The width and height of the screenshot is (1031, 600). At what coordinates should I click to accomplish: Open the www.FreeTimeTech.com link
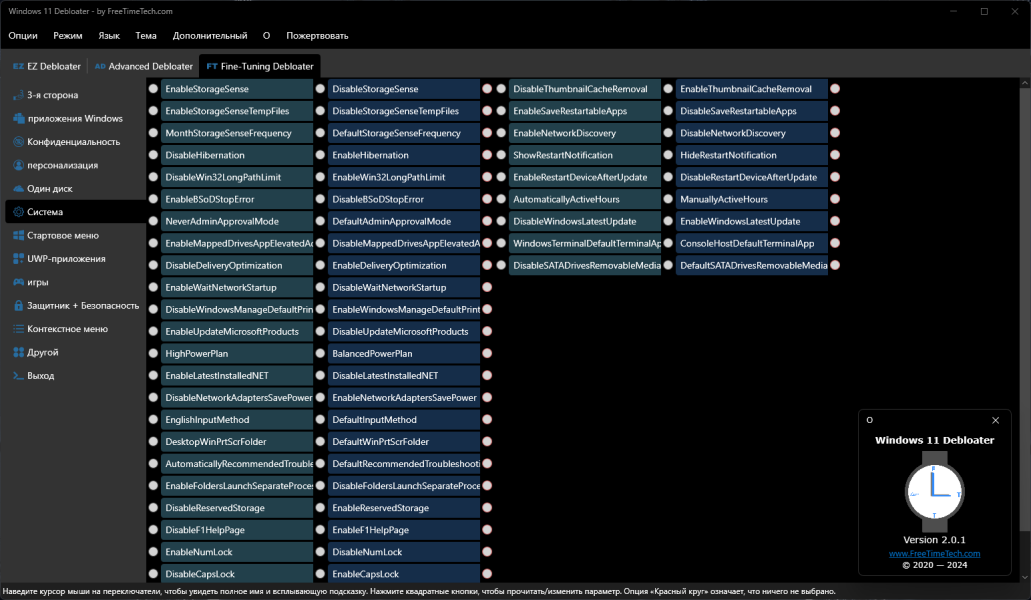point(934,553)
